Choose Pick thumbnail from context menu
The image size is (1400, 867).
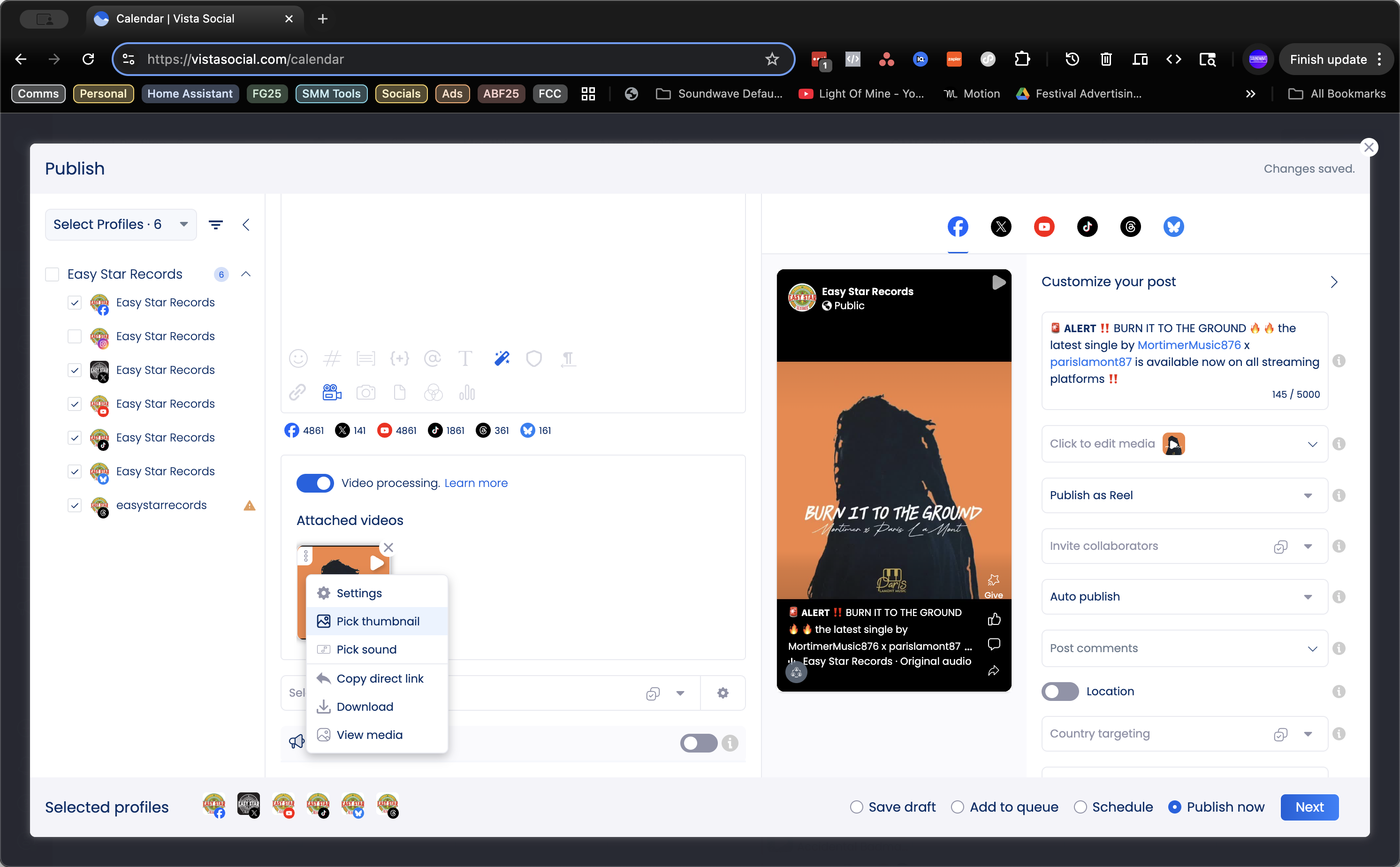click(x=377, y=621)
